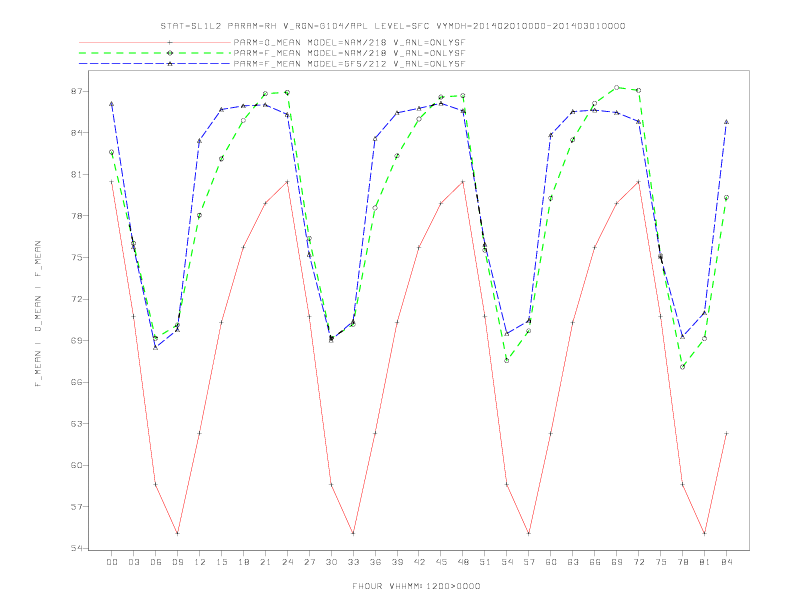792x612 pixels.
Task: Click x-axis forecast hour label 45
Action: pyautogui.click(x=441, y=562)
